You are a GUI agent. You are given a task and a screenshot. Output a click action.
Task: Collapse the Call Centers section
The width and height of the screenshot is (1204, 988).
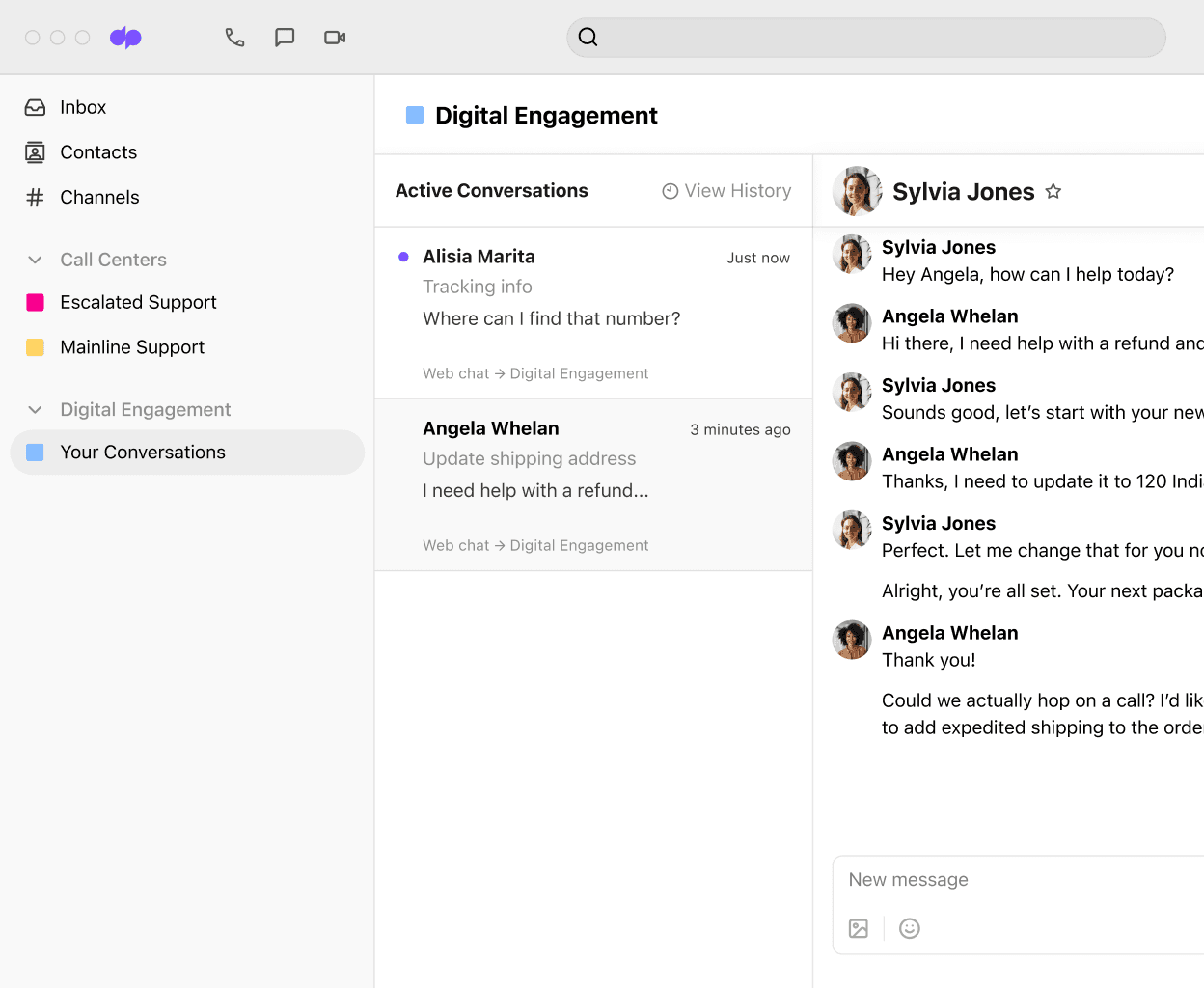pos(34,259)
